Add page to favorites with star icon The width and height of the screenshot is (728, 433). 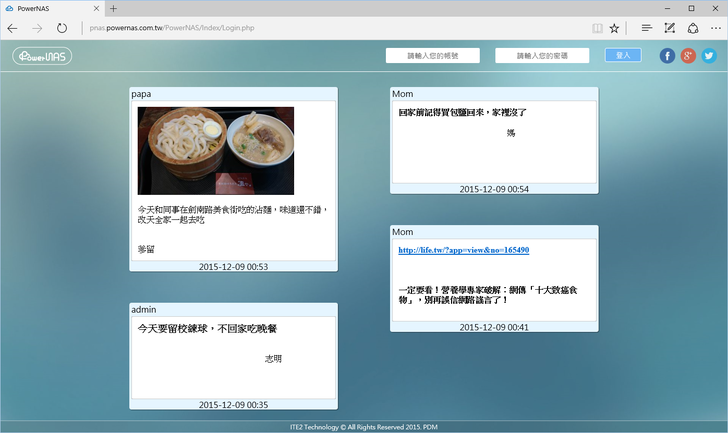tap(614, 28)
